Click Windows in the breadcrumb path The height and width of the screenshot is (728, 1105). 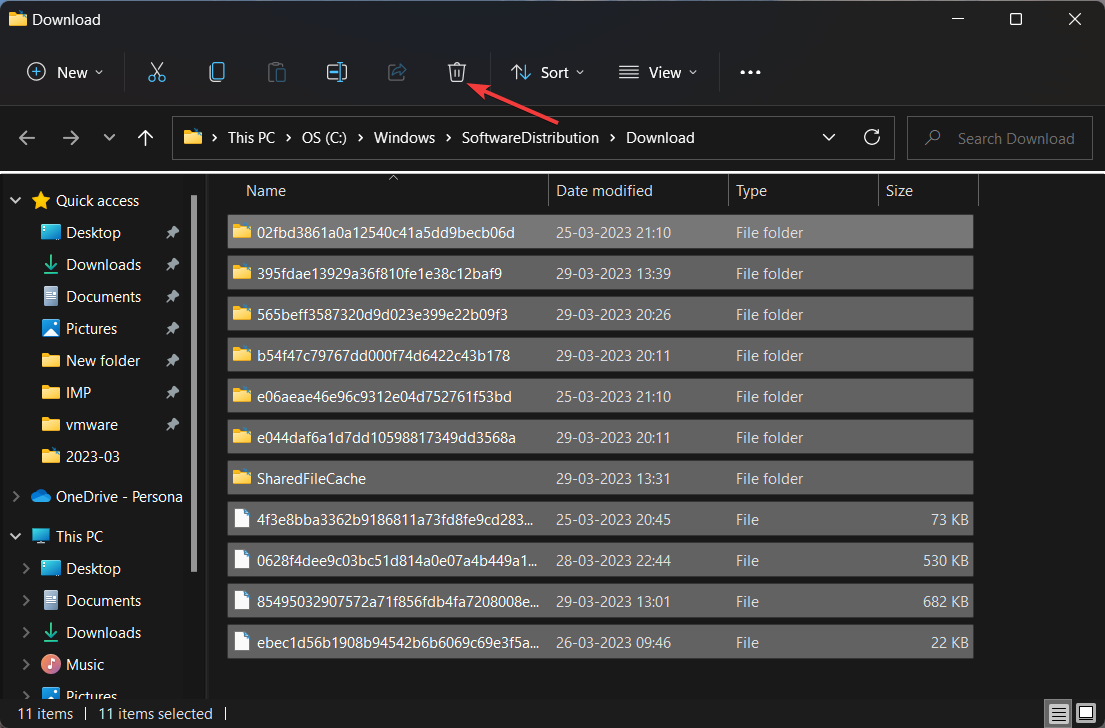(405, 137)
